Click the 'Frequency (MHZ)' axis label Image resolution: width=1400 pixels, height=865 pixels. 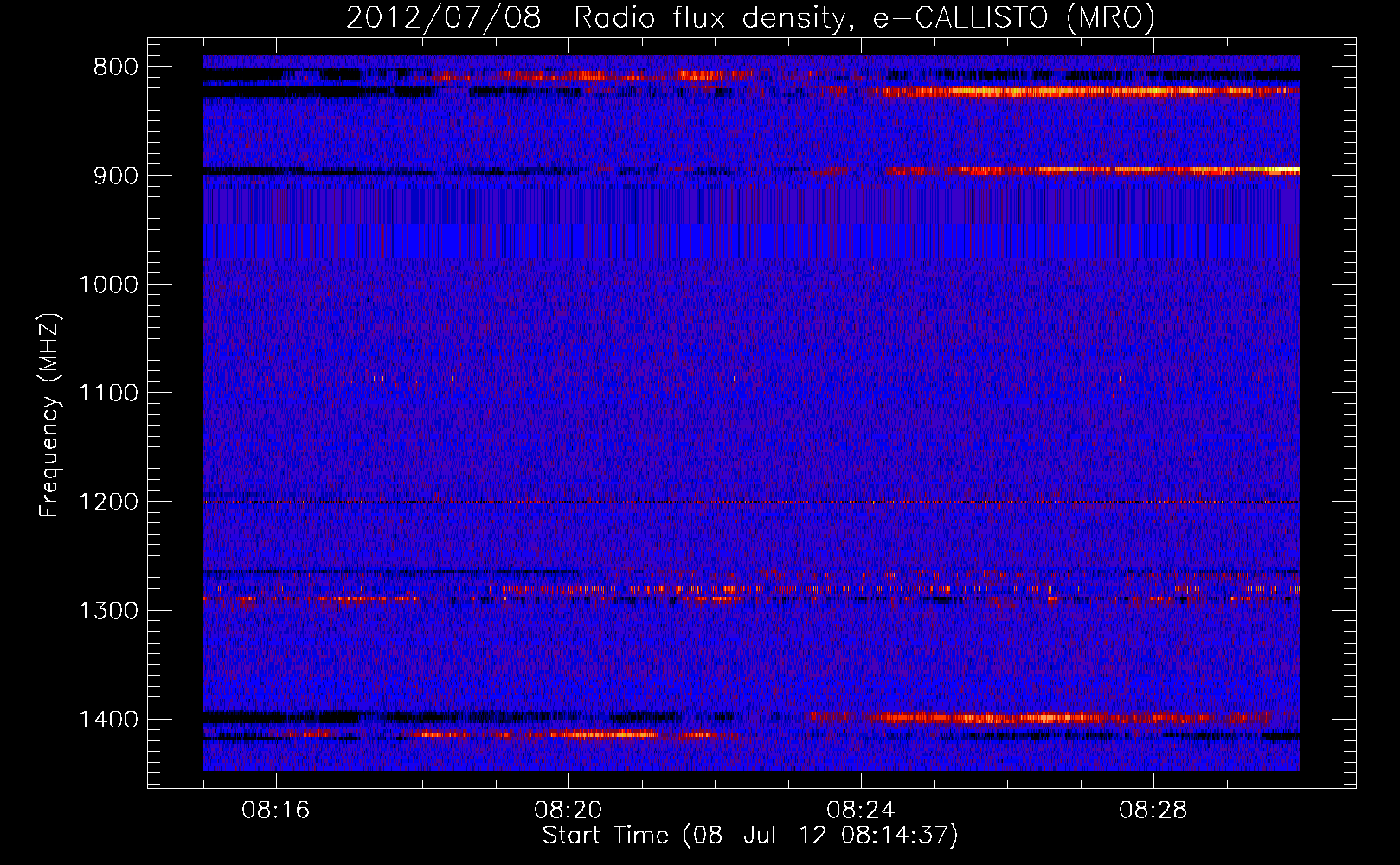pyautogui.click(x=50, y=415)
